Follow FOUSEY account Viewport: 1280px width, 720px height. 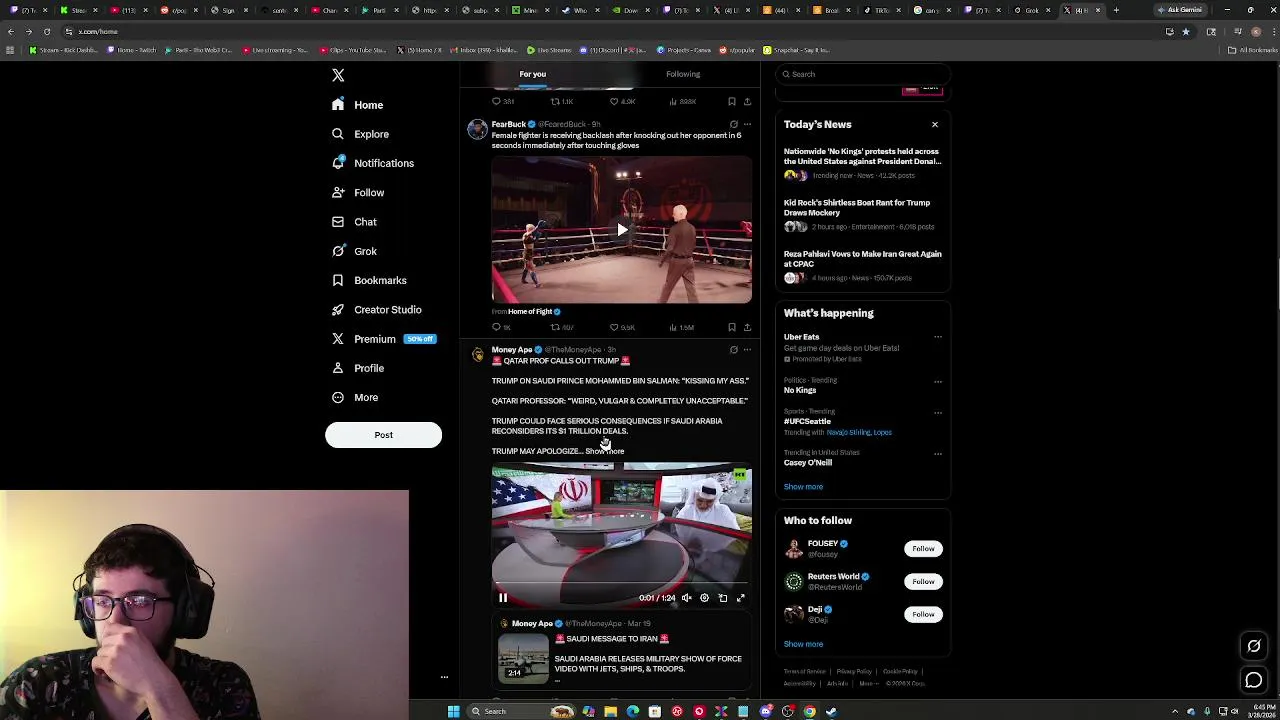click(x=923, y=549)
